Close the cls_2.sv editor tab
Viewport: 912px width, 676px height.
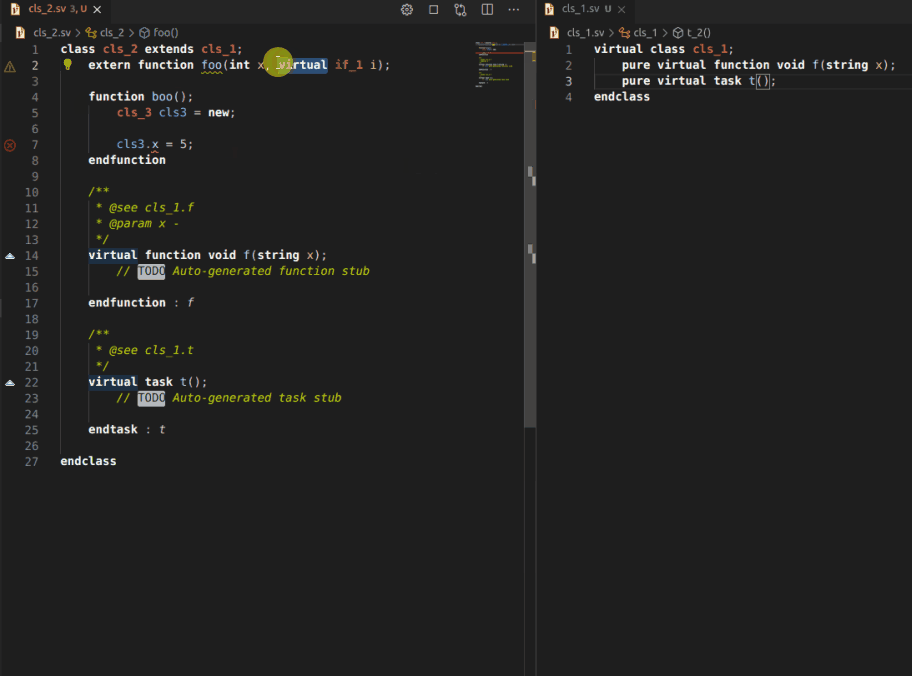point(96,9)
